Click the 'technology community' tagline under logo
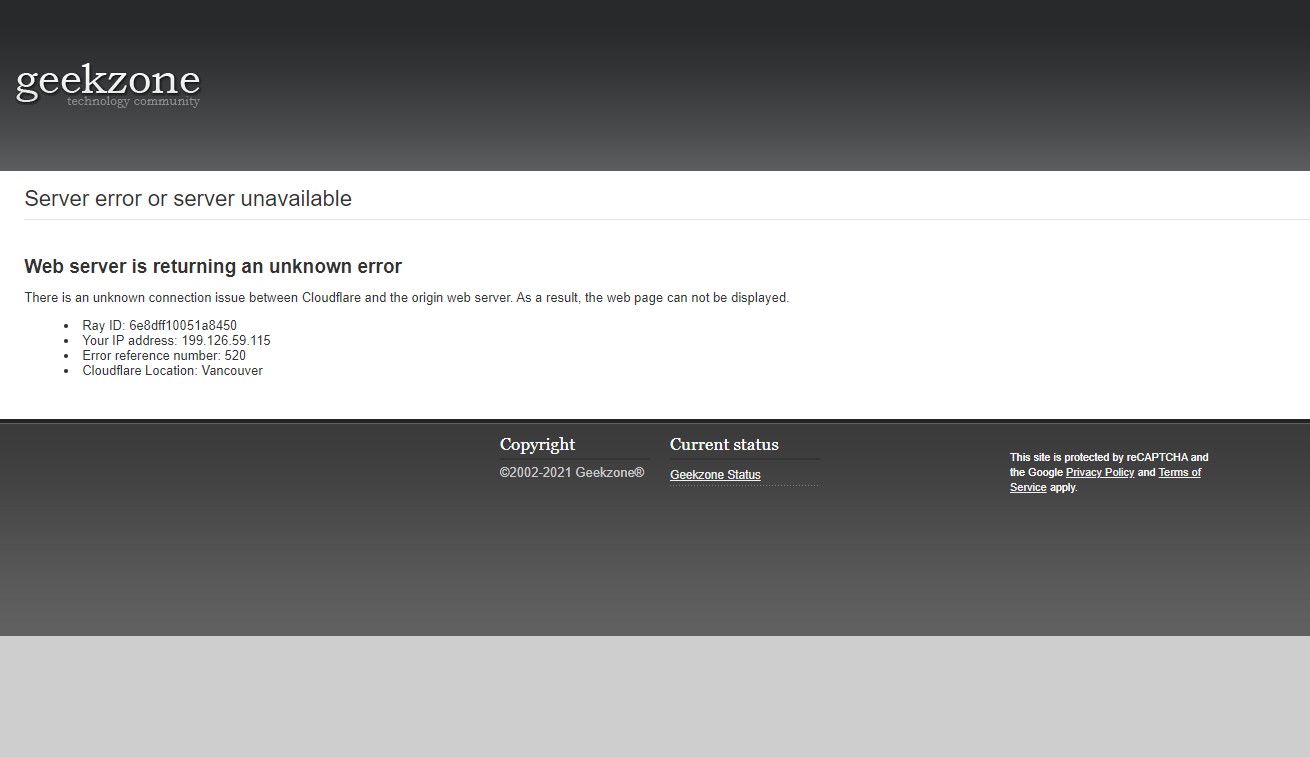This screenshot has height=757, width=1310. (133, 102)
